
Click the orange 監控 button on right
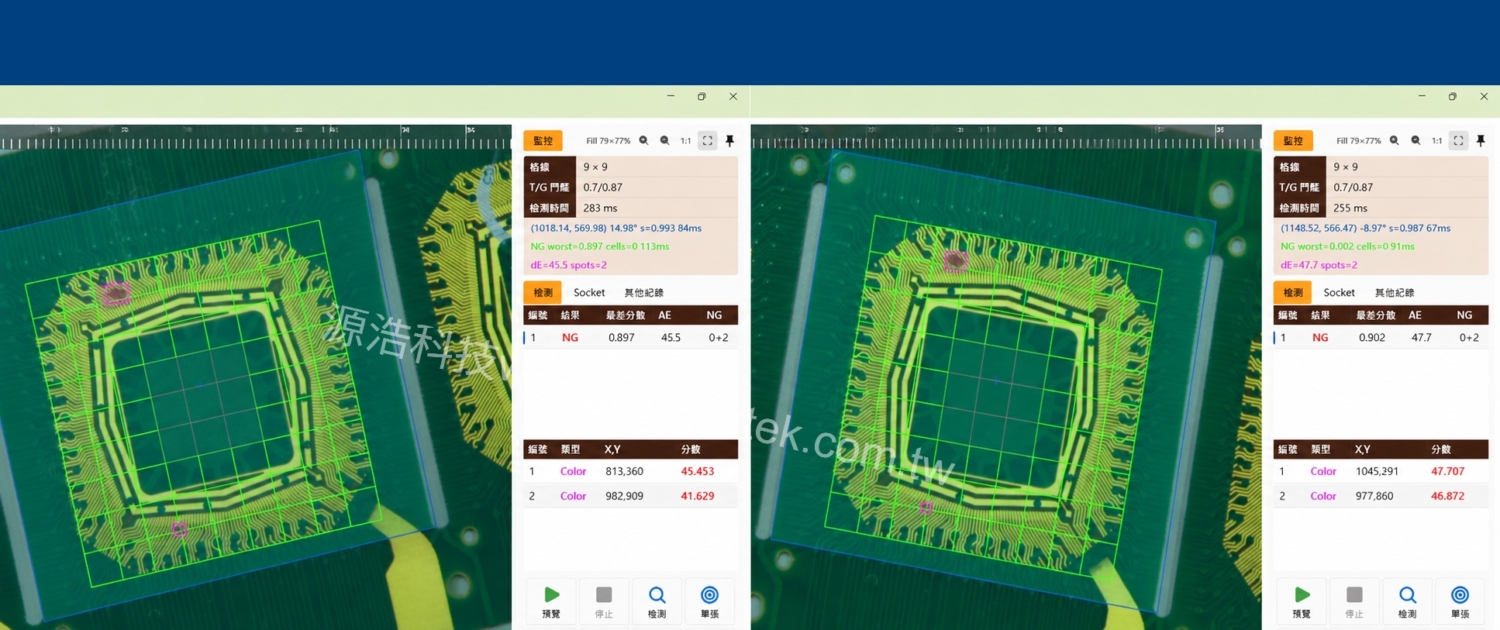[1293, 141]
